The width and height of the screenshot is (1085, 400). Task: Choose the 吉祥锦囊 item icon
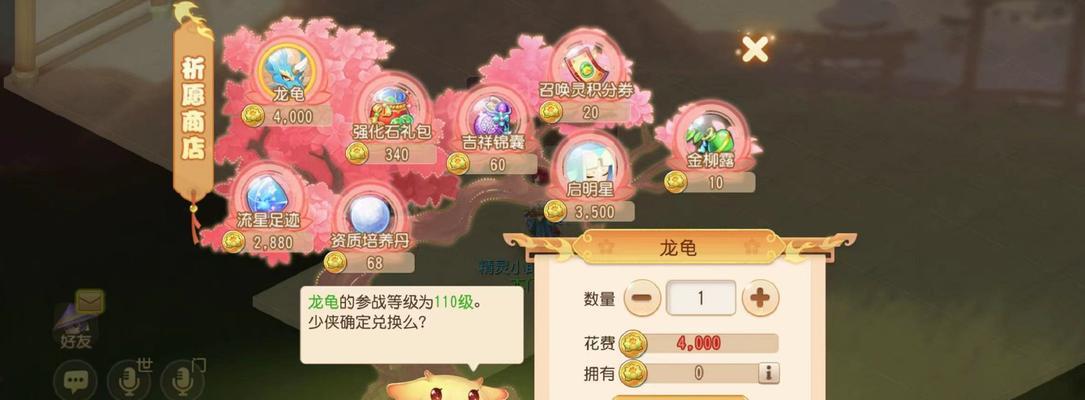pos(493,113)
